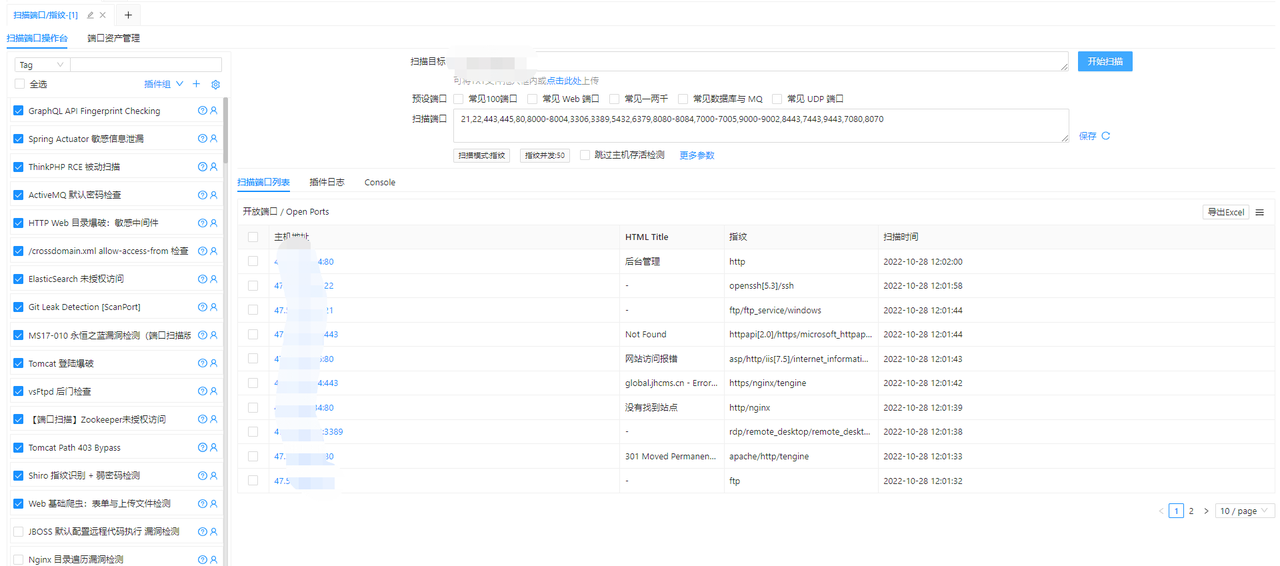Open plugin settings gear icon
Image resolution: width=1280 pixels, height=566 pixels.
click(x=215, y=85)
